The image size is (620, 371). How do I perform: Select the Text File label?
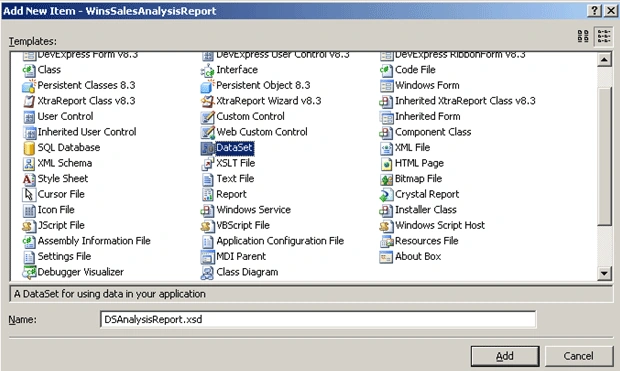coord(235,179)
